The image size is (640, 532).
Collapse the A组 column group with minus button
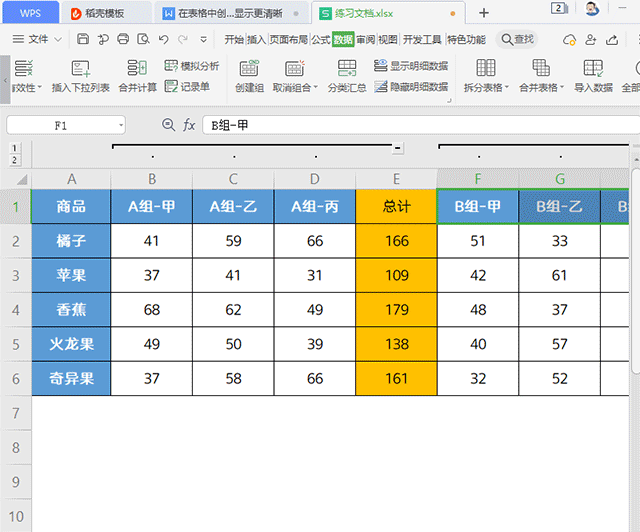[397, 148]
